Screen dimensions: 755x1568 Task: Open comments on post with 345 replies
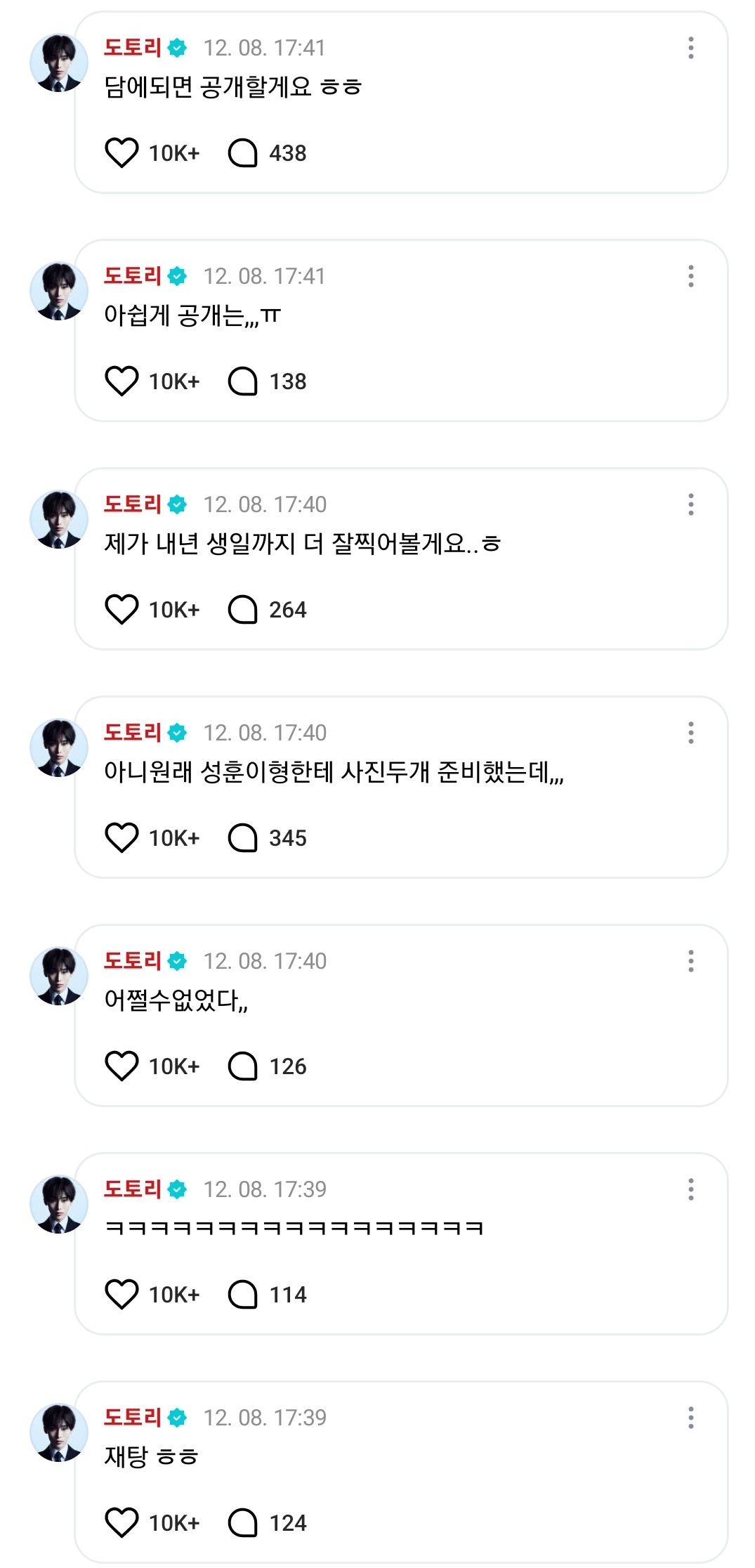(243, 838)
